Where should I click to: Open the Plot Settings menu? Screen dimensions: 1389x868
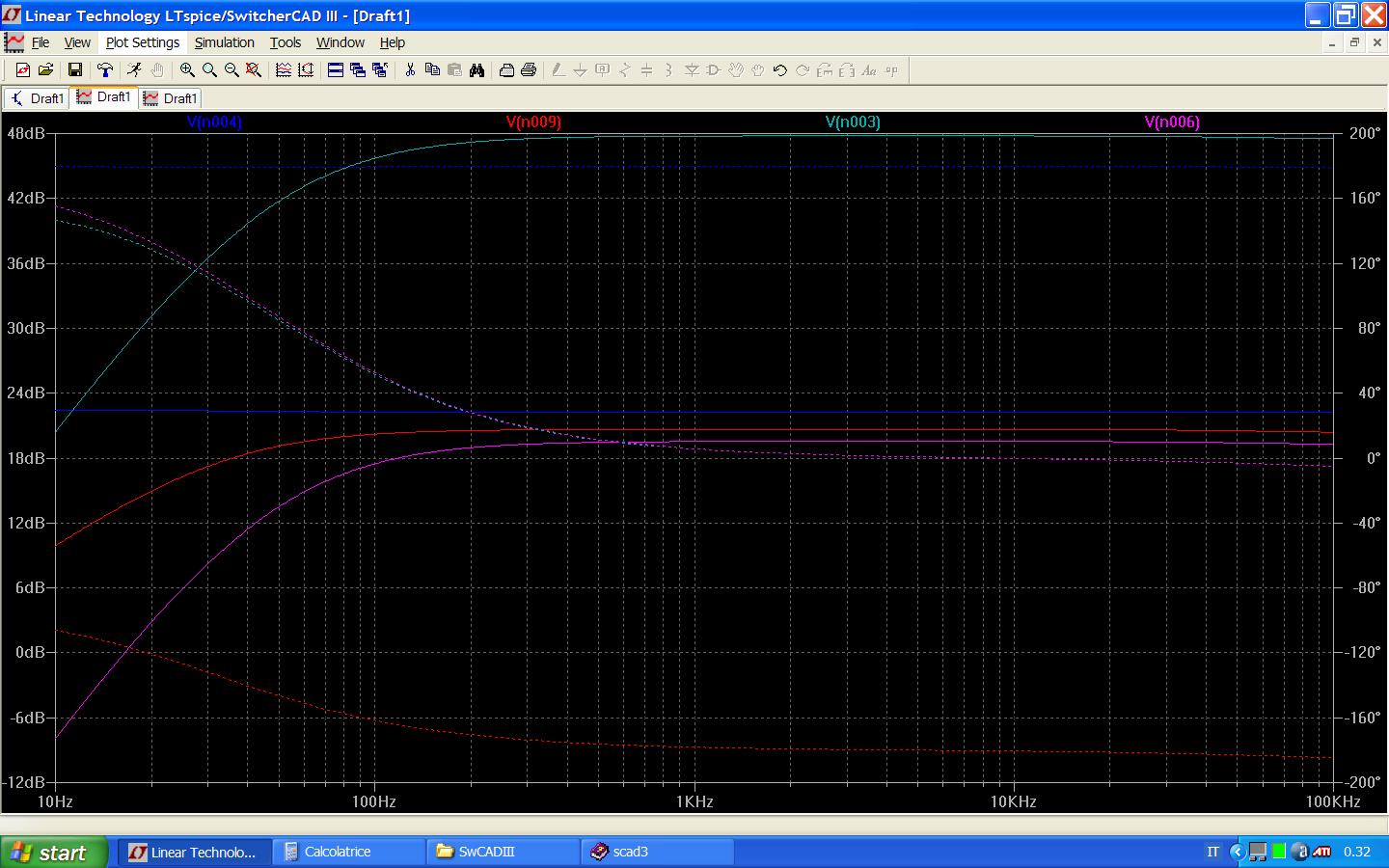(143, 42)
